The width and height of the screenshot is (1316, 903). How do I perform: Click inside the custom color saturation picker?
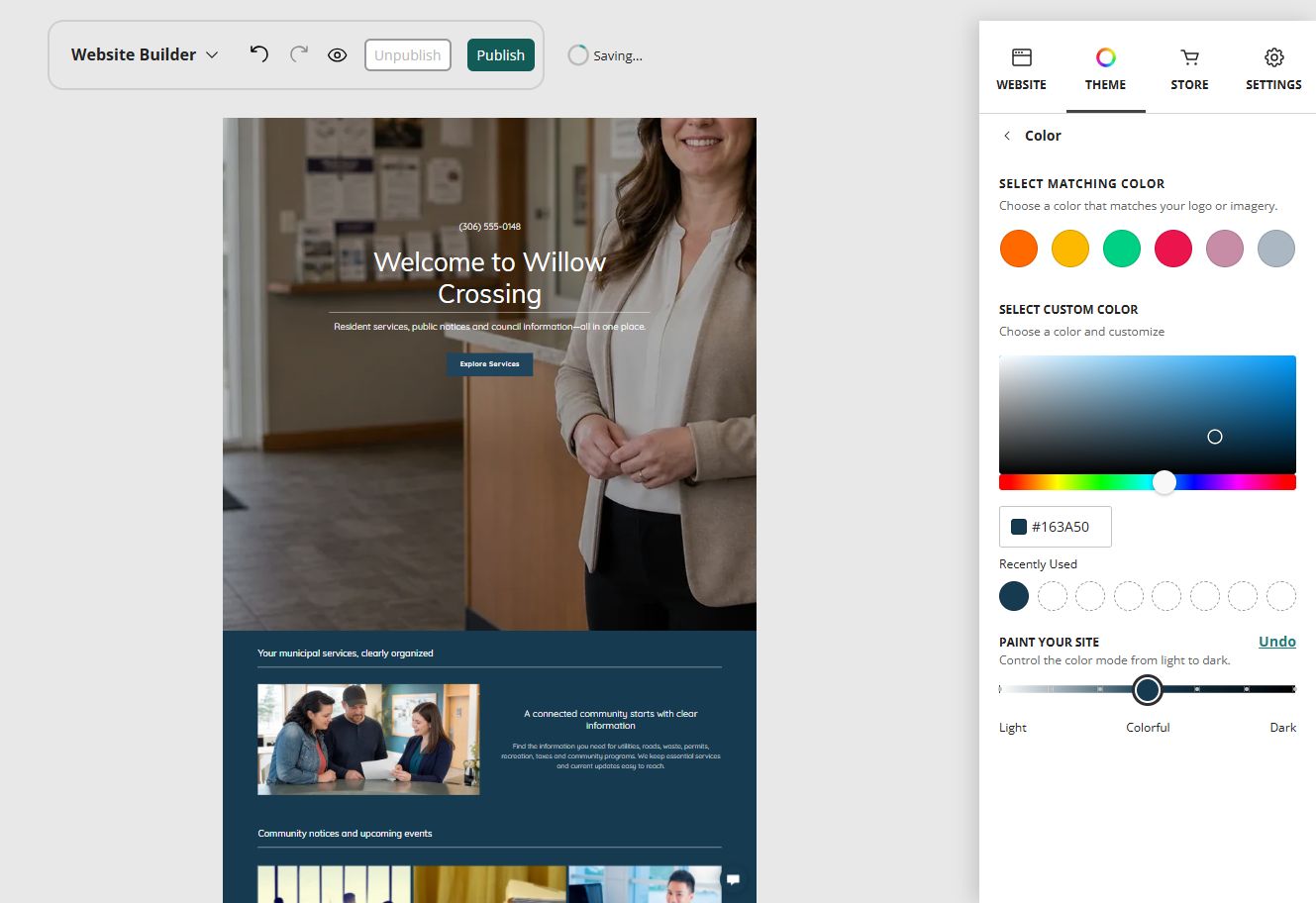tap(1148, 414)
